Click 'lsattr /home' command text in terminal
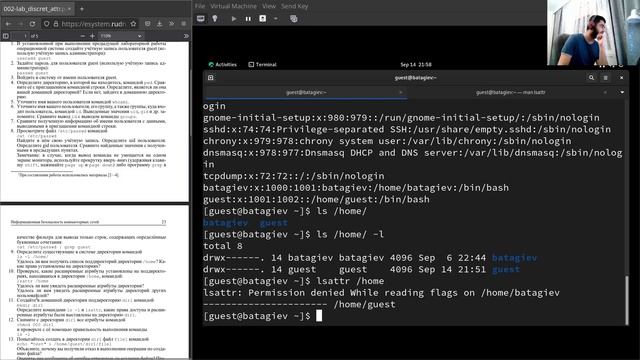The height and width of the screenshot is (360, 640). pyautogui.click(x=350, y=281)
